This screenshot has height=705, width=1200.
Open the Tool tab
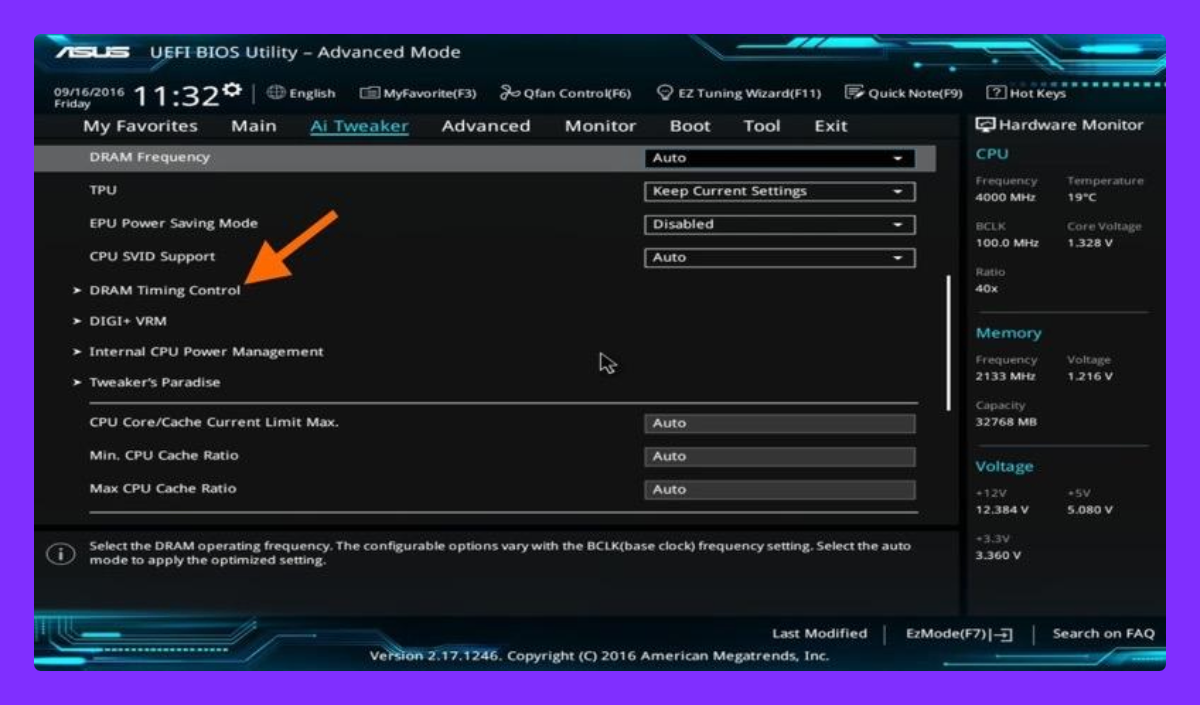(762, 126)
